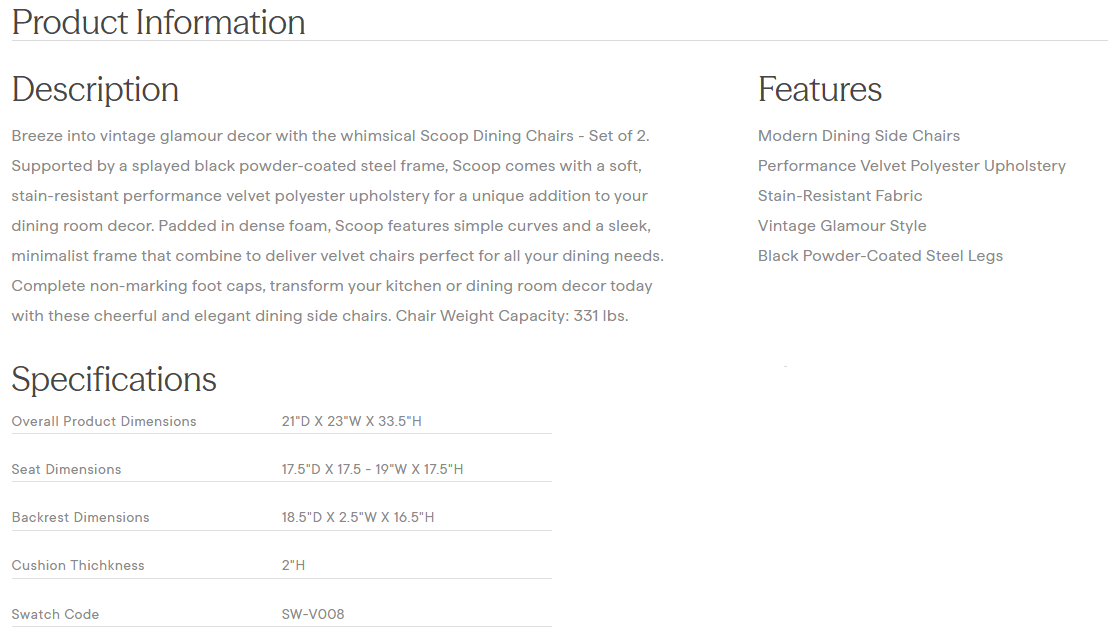Click the Features section heading
Screen dimensions: 1108x640
[819, 90]
